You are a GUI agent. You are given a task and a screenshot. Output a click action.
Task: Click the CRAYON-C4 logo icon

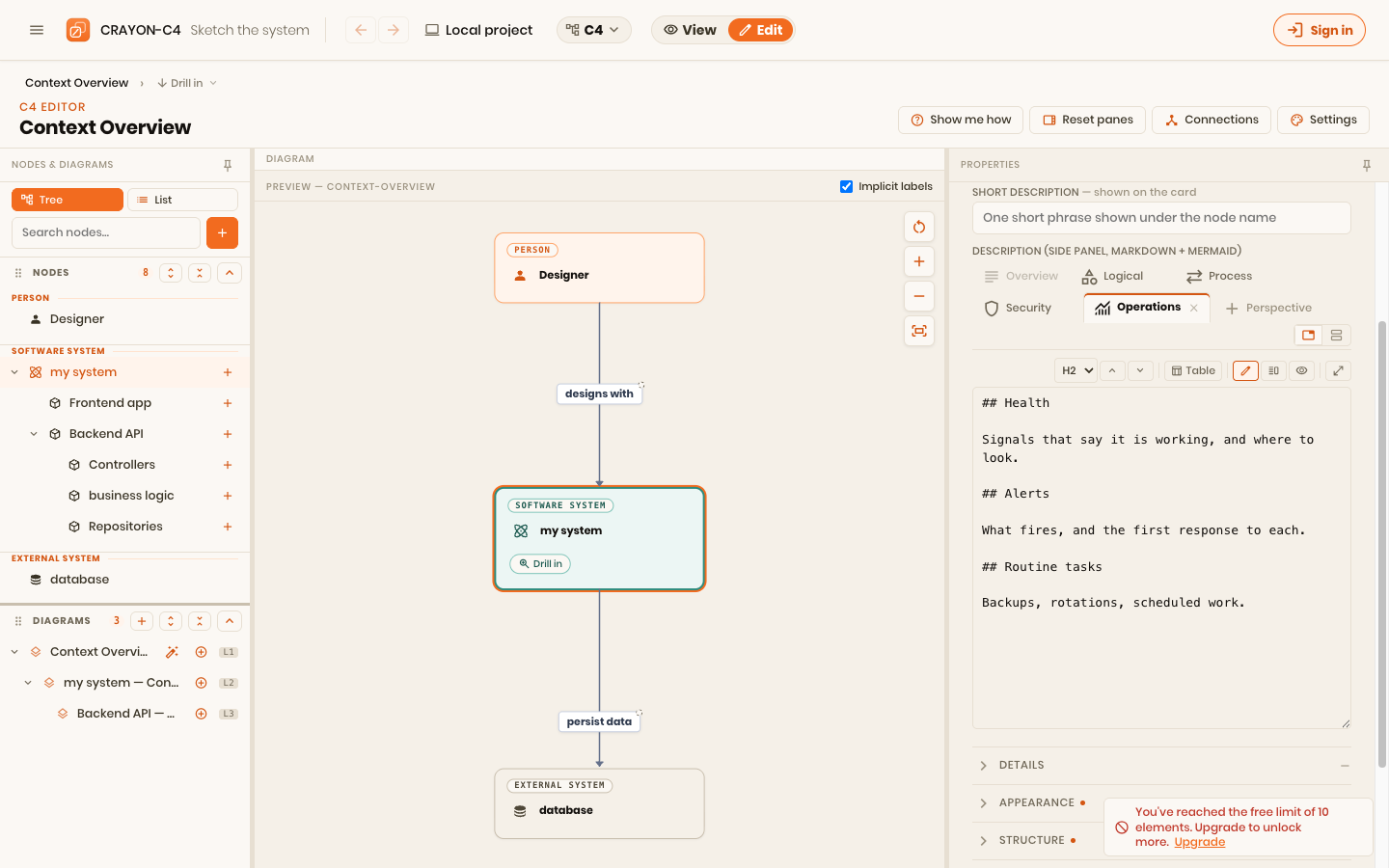(78, 30)
